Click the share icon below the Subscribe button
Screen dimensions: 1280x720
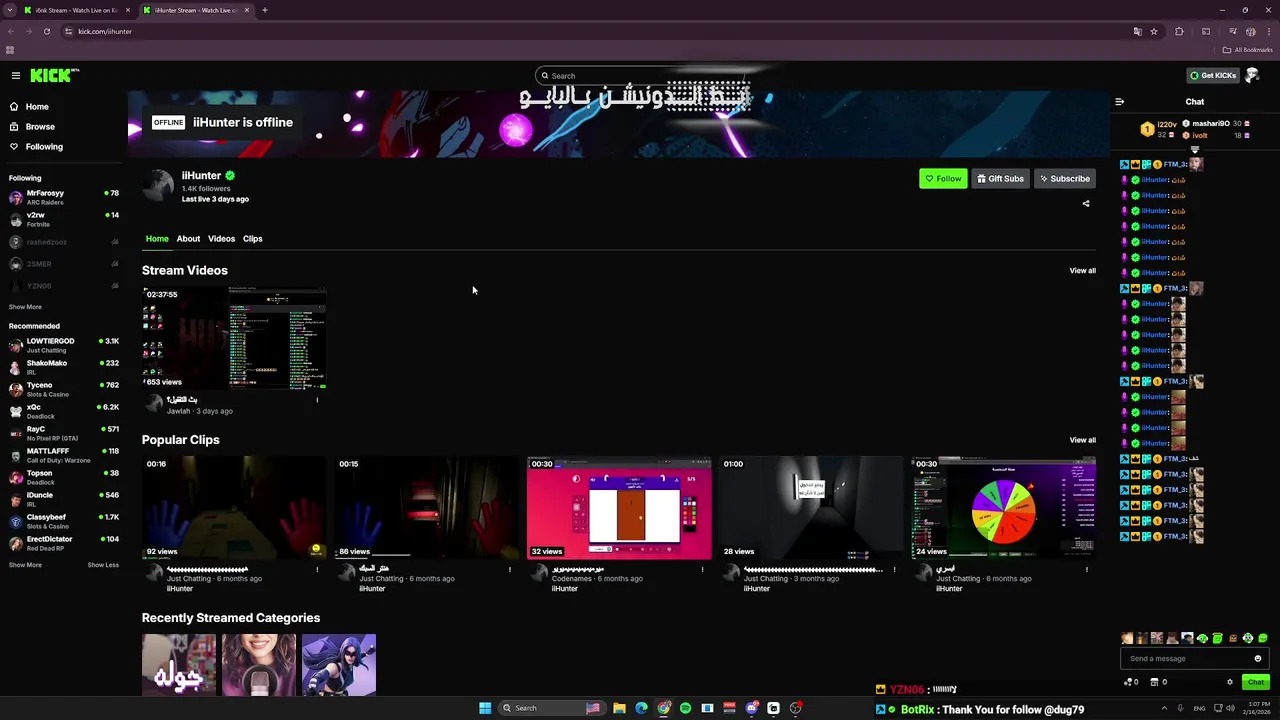(1086, 204)
